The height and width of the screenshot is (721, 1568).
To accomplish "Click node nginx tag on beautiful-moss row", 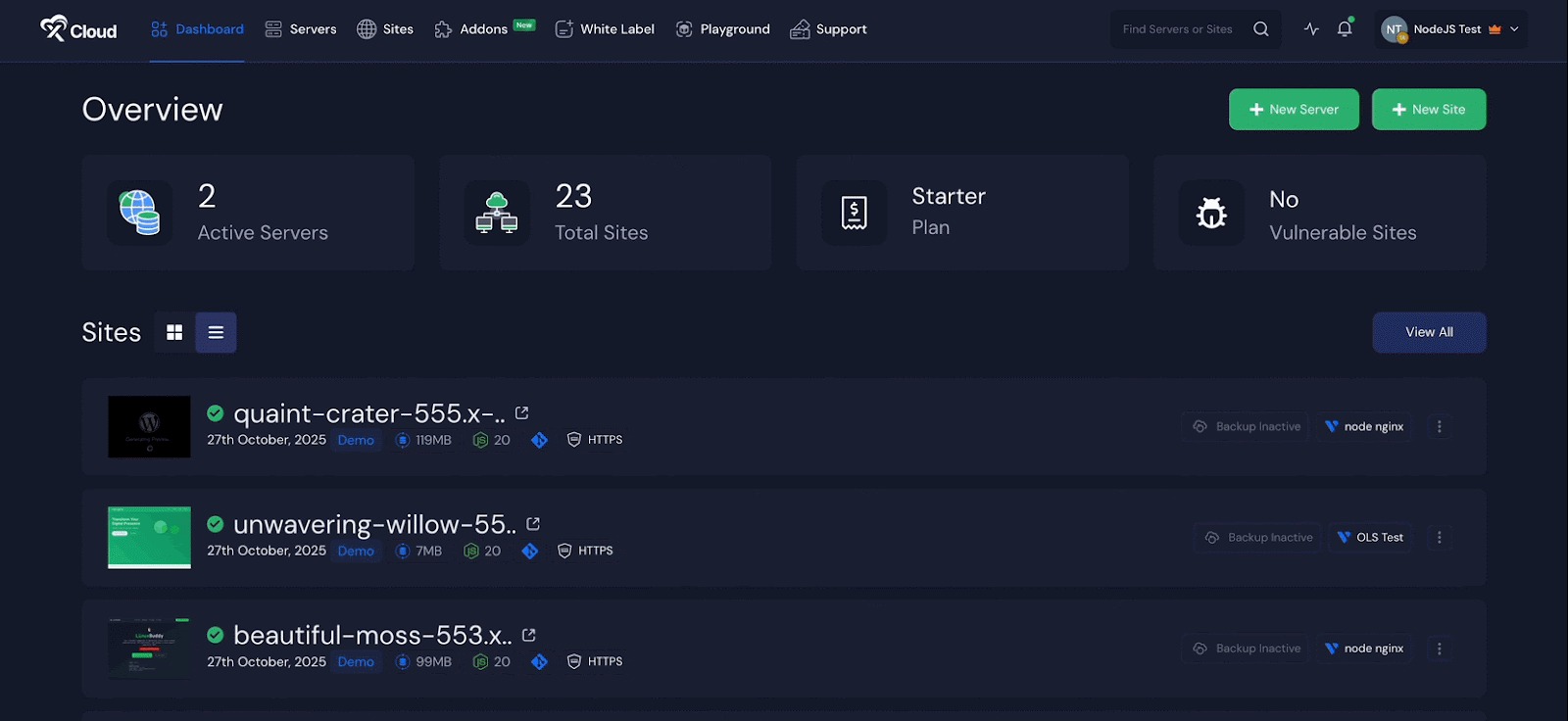I will point(1364,648).
